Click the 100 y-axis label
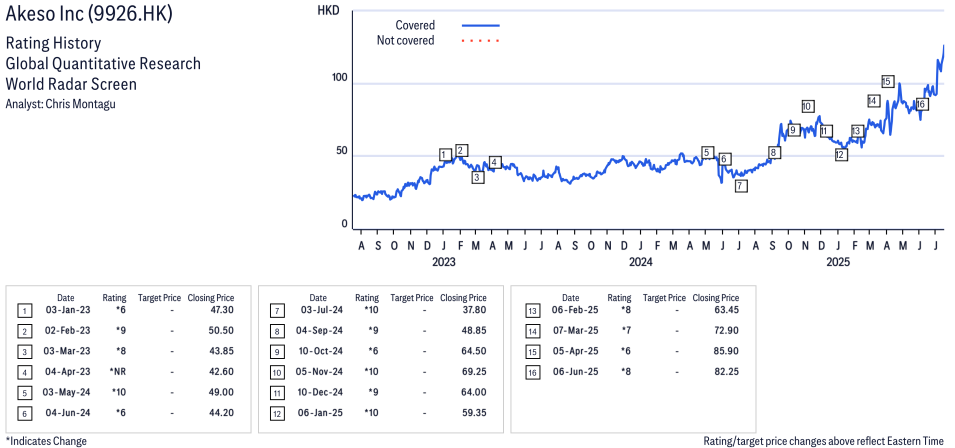955x448 pixels. click(x=338, y=79)
